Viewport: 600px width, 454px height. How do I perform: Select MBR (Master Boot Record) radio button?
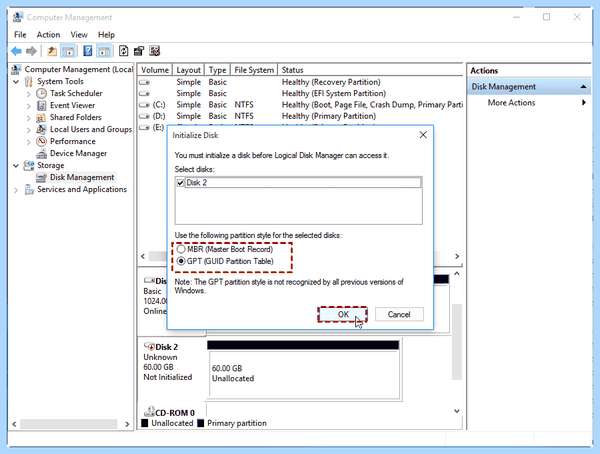(x=181, y=250)
